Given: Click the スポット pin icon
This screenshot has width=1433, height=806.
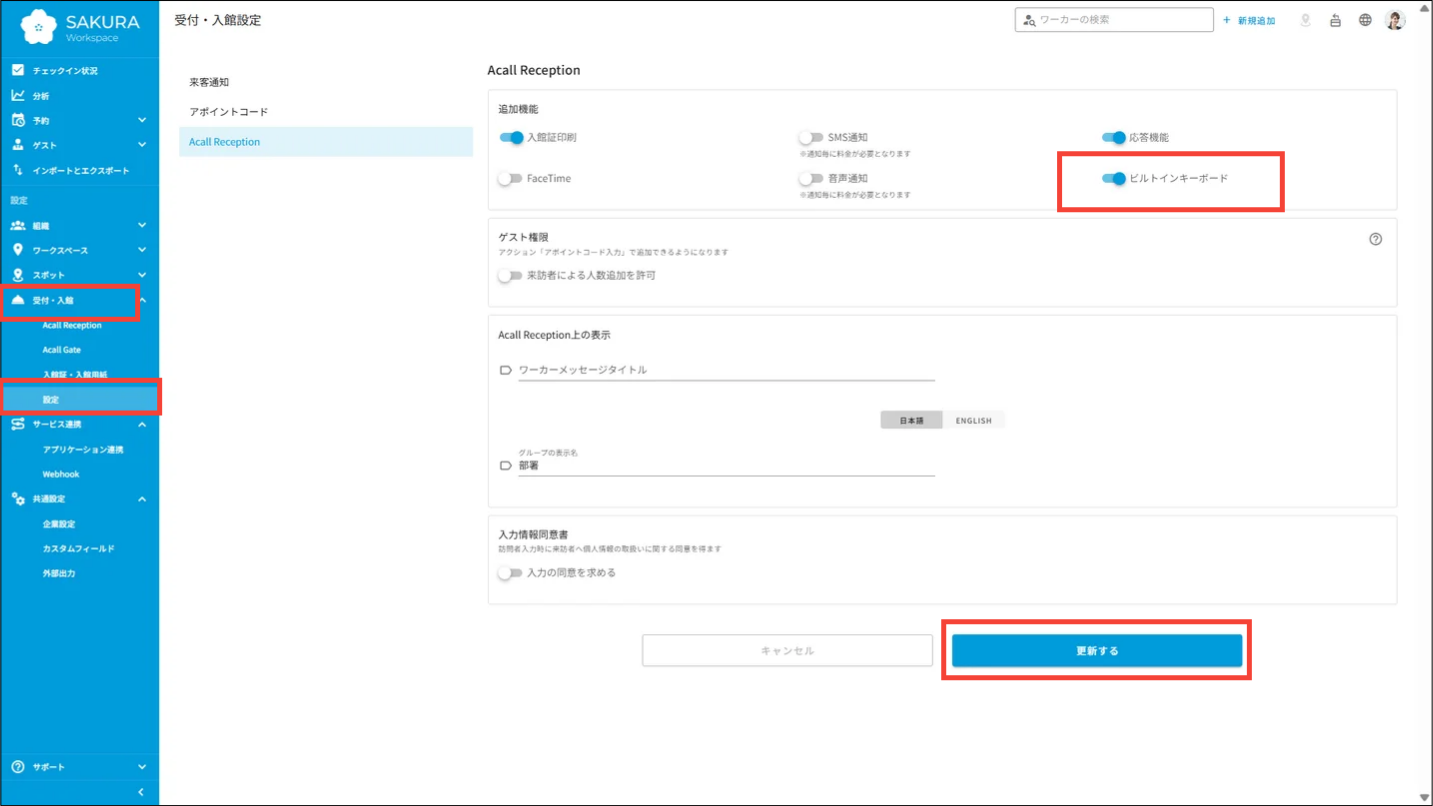Looking at the screenshot, I should point(18,275).
